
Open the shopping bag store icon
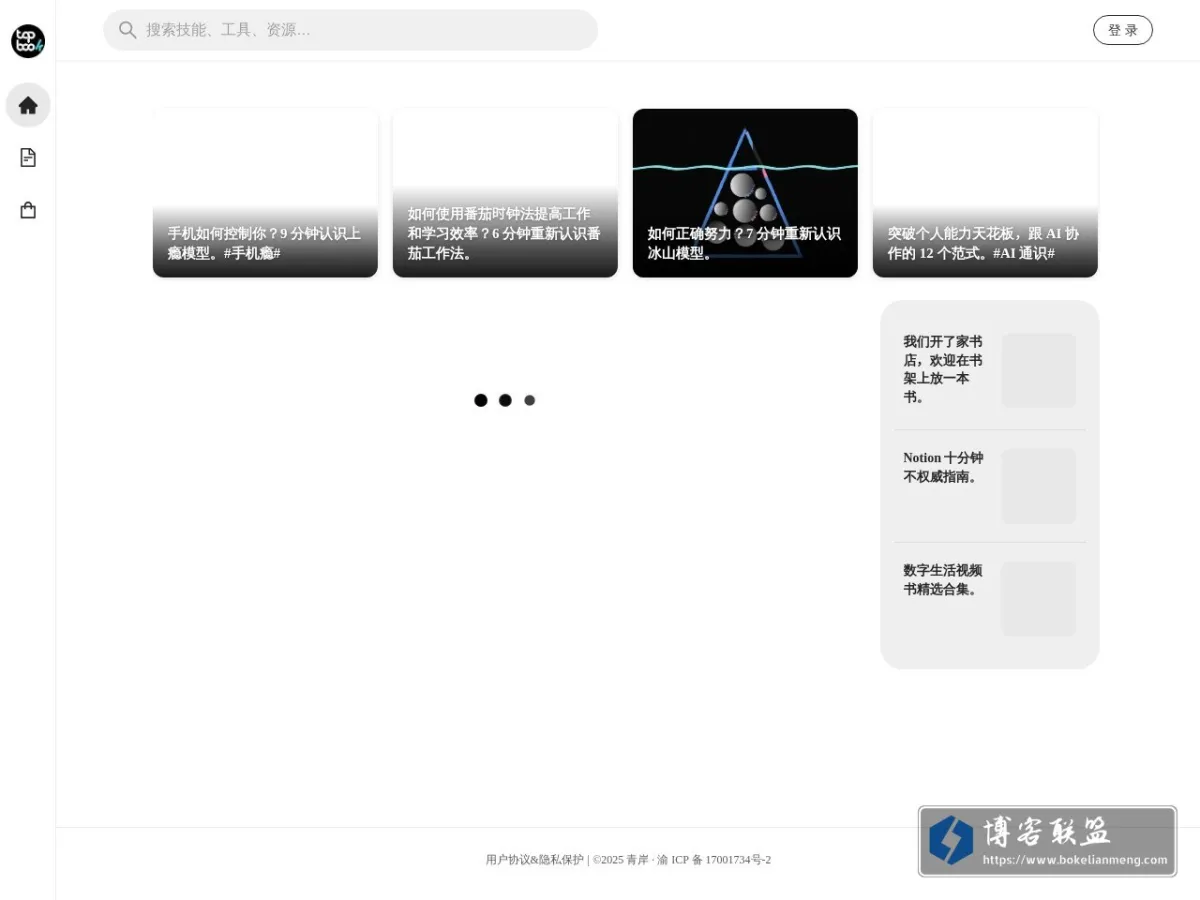pos(28,210)
